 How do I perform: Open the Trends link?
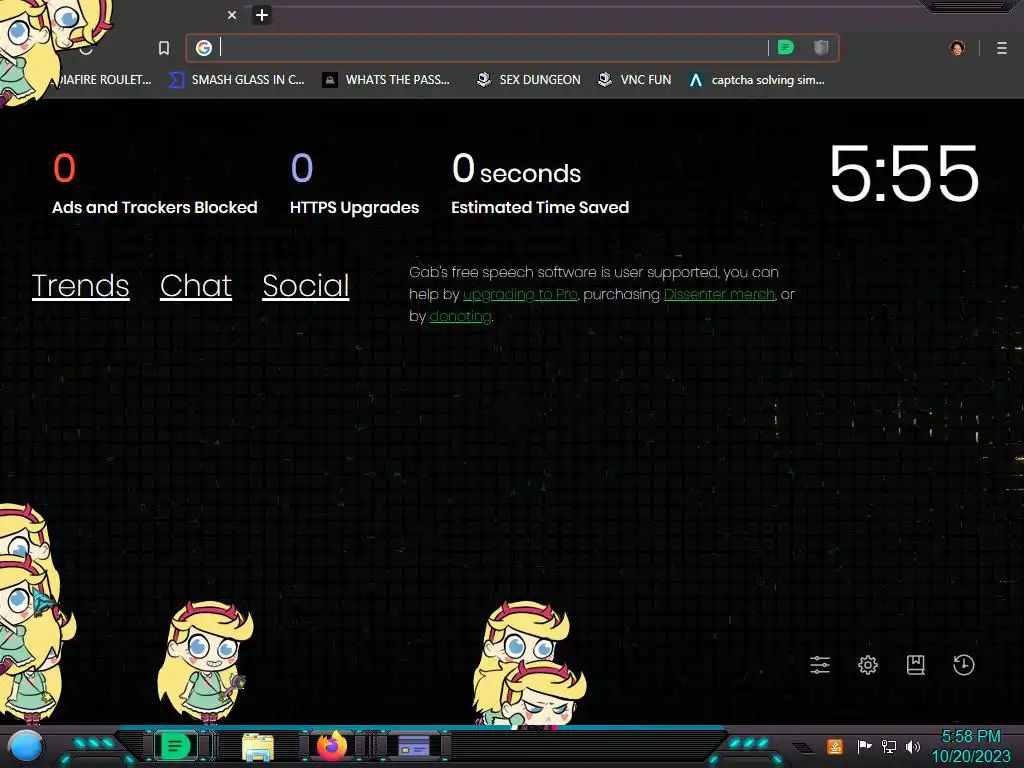click(80, 286)
